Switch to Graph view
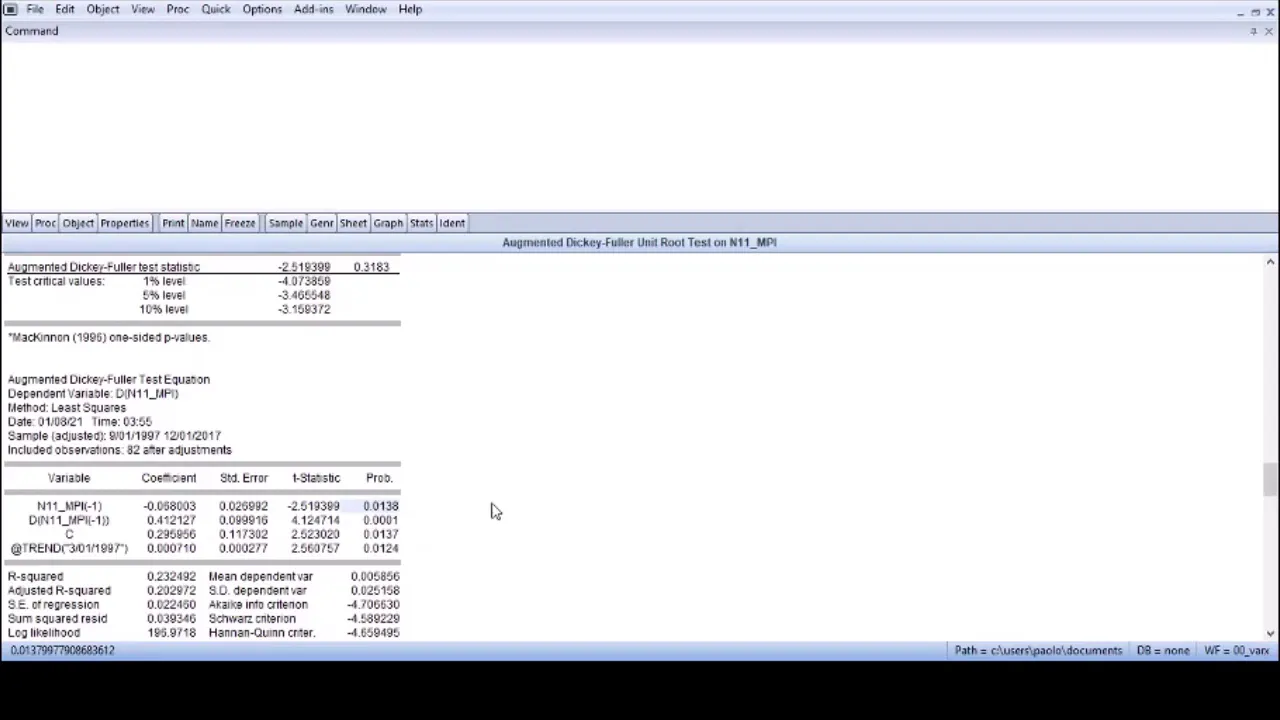1280x720 pixels. pos(388,223)
